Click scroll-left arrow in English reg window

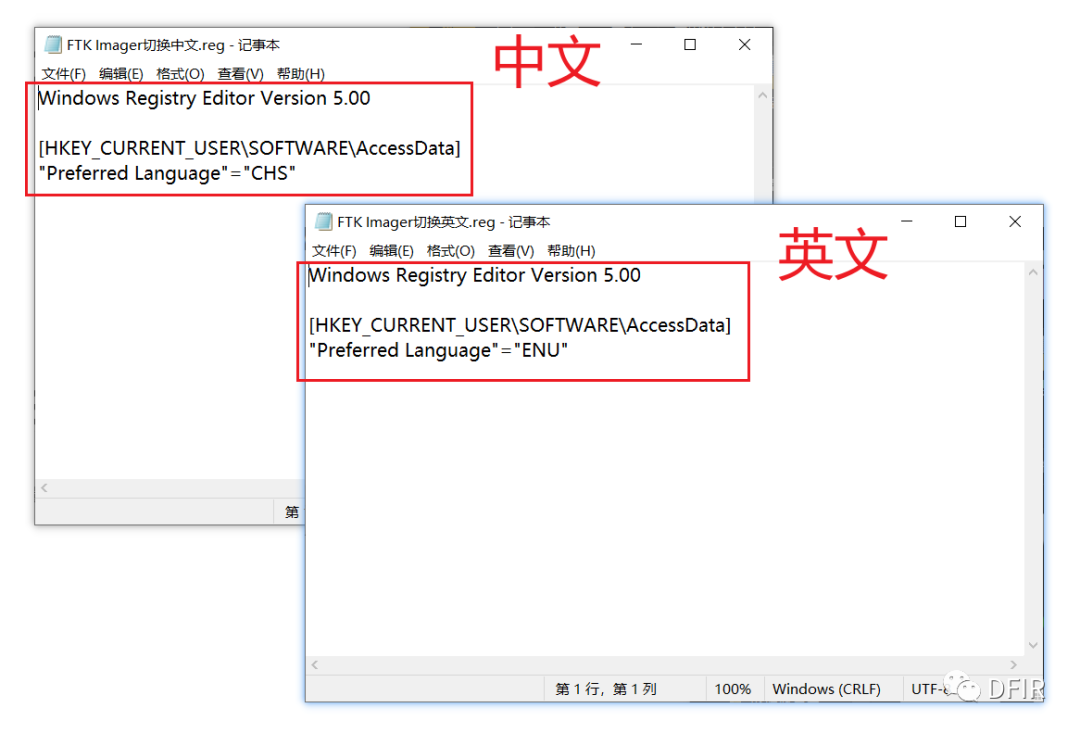point(315,665)
